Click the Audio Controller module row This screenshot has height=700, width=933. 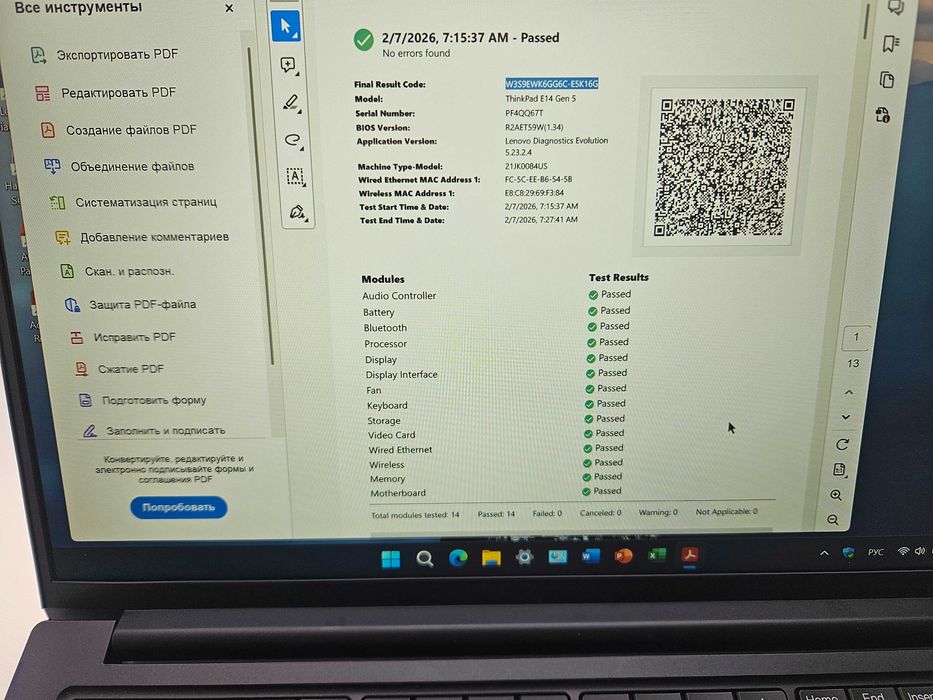399,296
